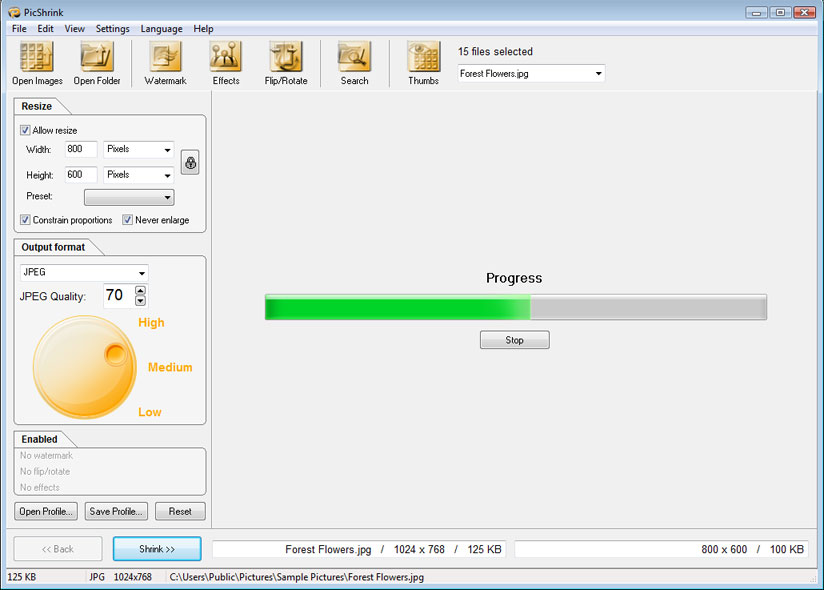Click the Width input field
This screenshot has height=590, width=824.
tap(81, 149)
